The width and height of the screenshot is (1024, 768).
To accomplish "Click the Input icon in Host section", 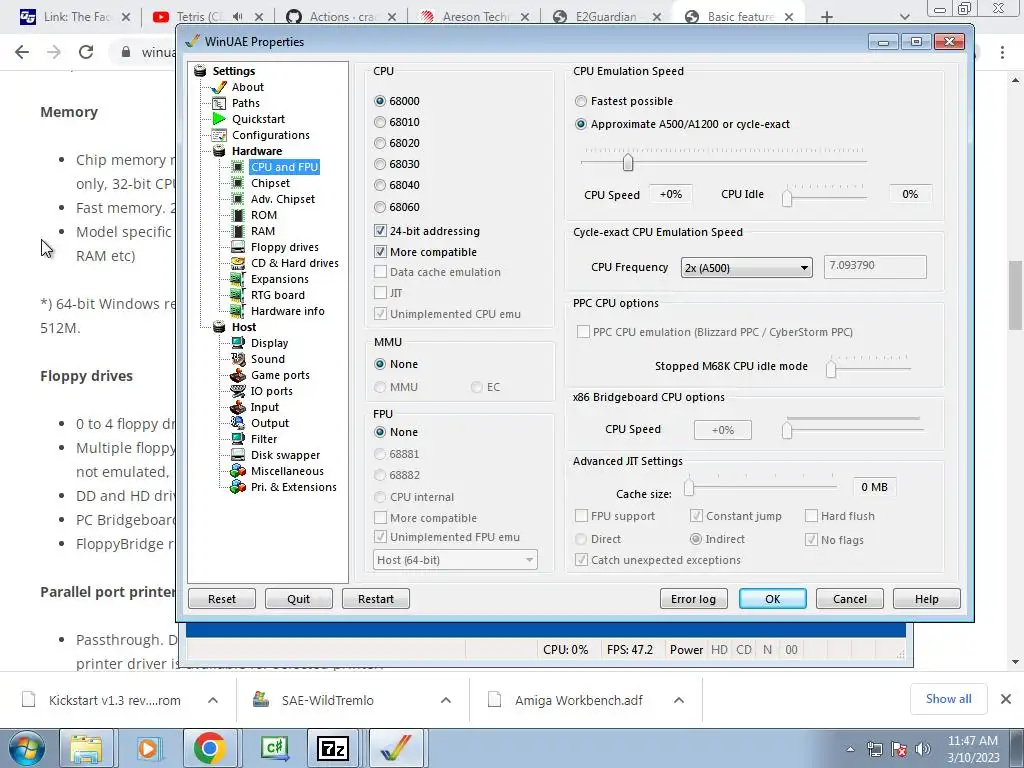I will 238,407.
